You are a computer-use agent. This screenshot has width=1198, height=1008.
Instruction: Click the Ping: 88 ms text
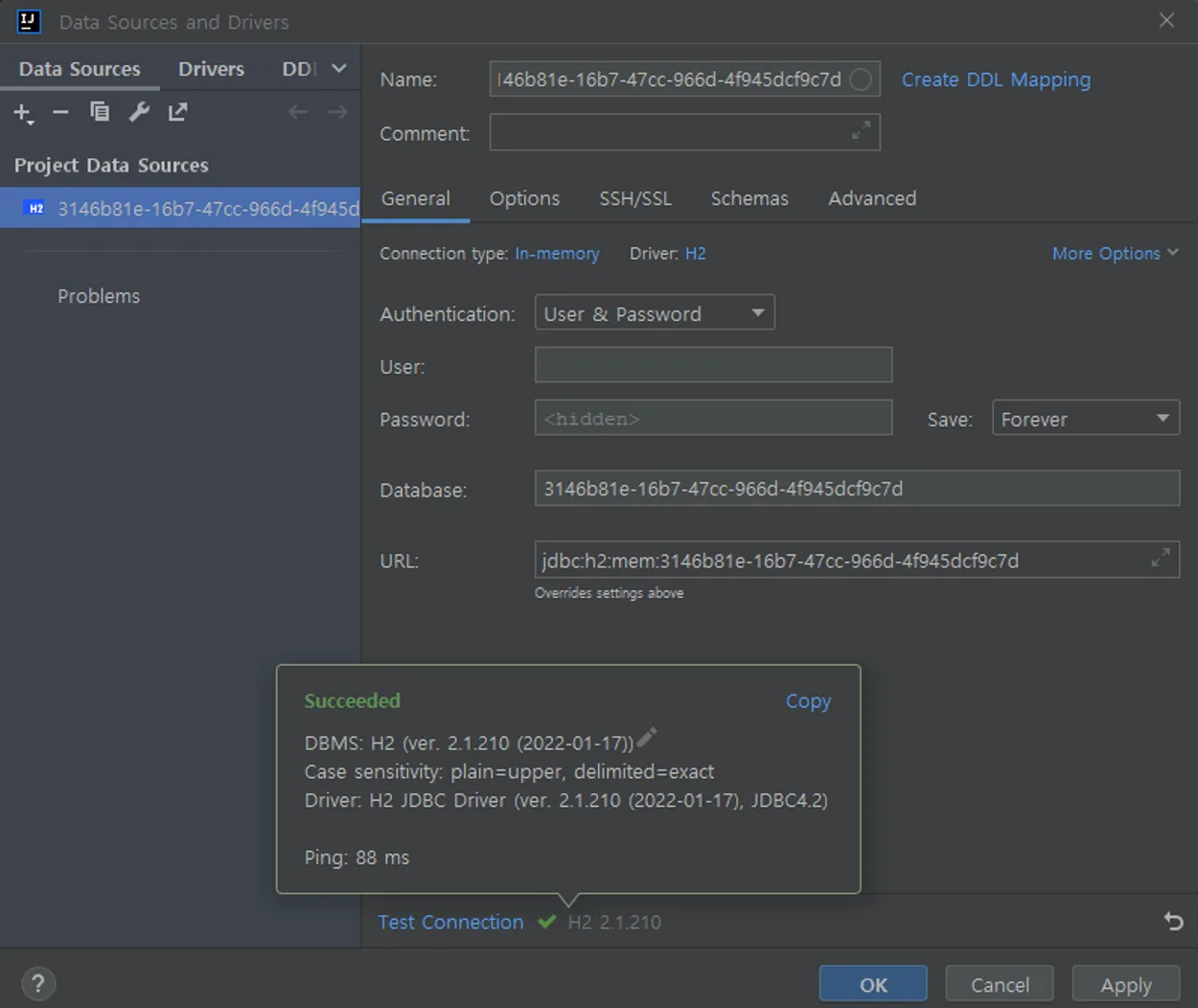click(x=357, y=858)
